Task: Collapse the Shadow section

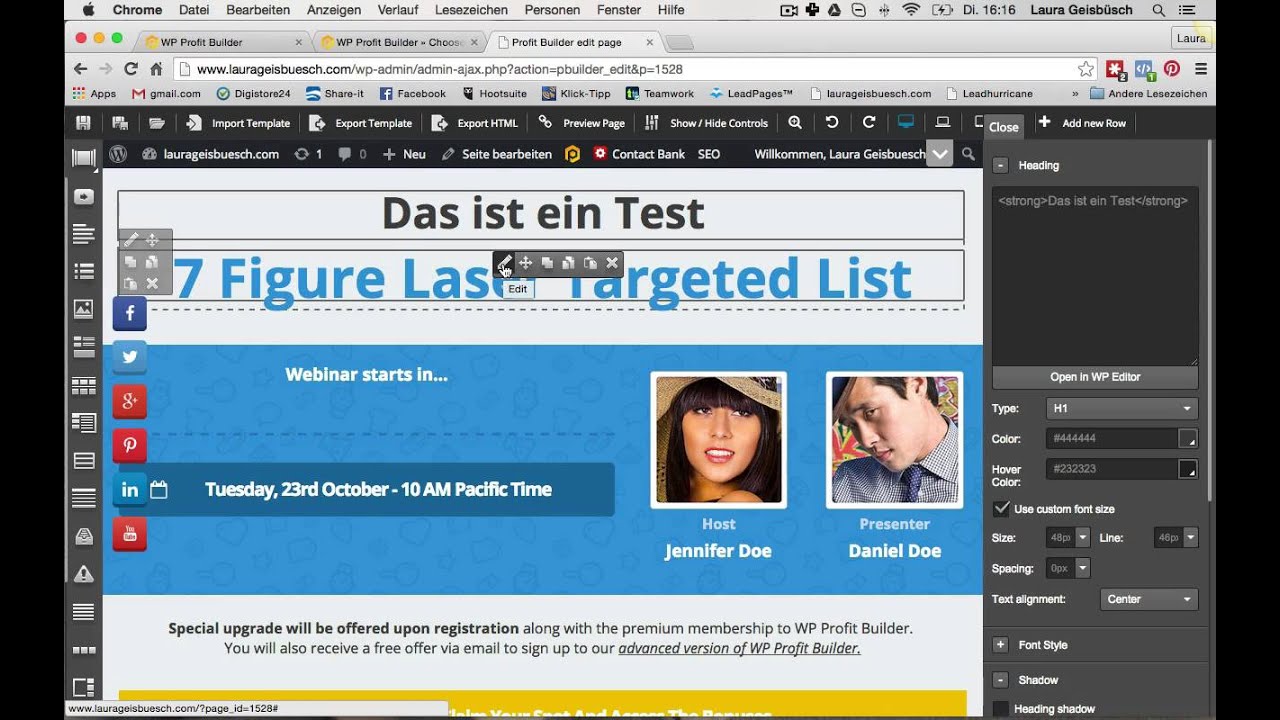Action: [1000, 680]
